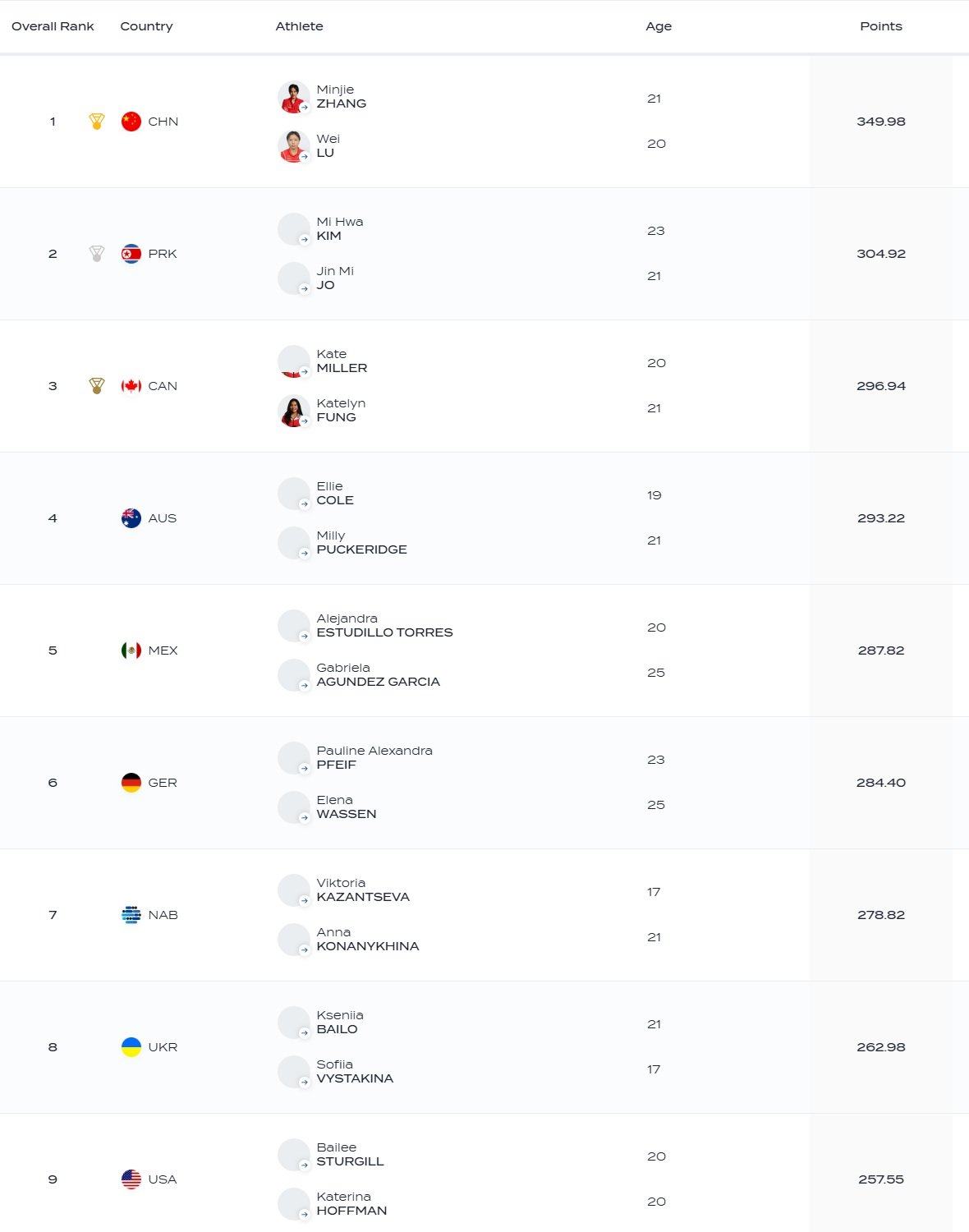This screenshot has width=969, height=1232.
Task: Click the Germany flag icon
Action: pos(131,783)
